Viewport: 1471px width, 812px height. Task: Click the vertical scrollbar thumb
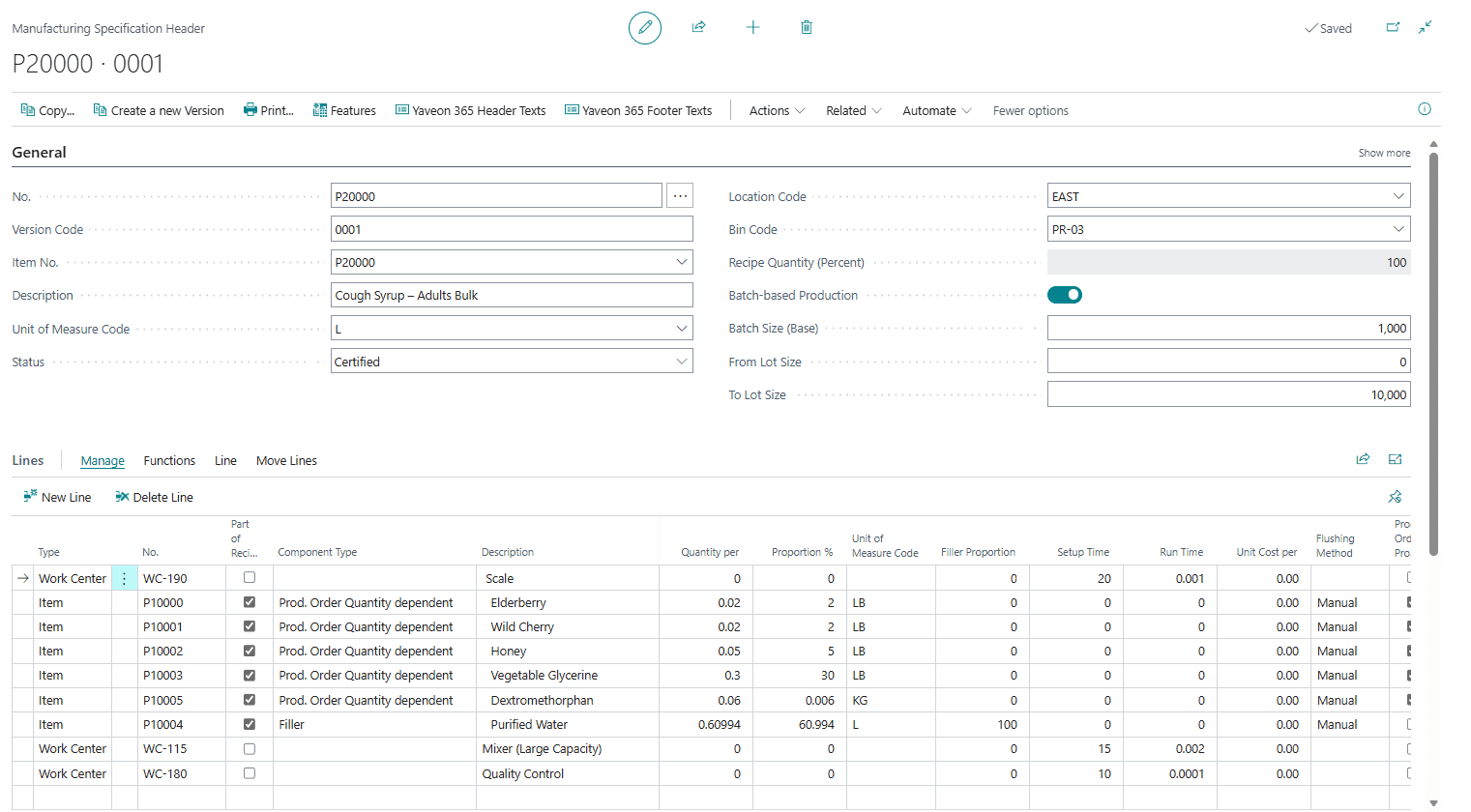tap(1433, 353)
